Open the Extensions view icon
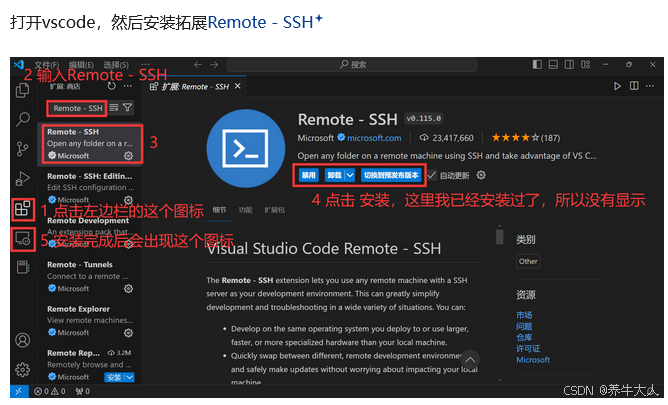Image resolution: width=668 pixels, height=405 pixels. [x=23, y=209]
